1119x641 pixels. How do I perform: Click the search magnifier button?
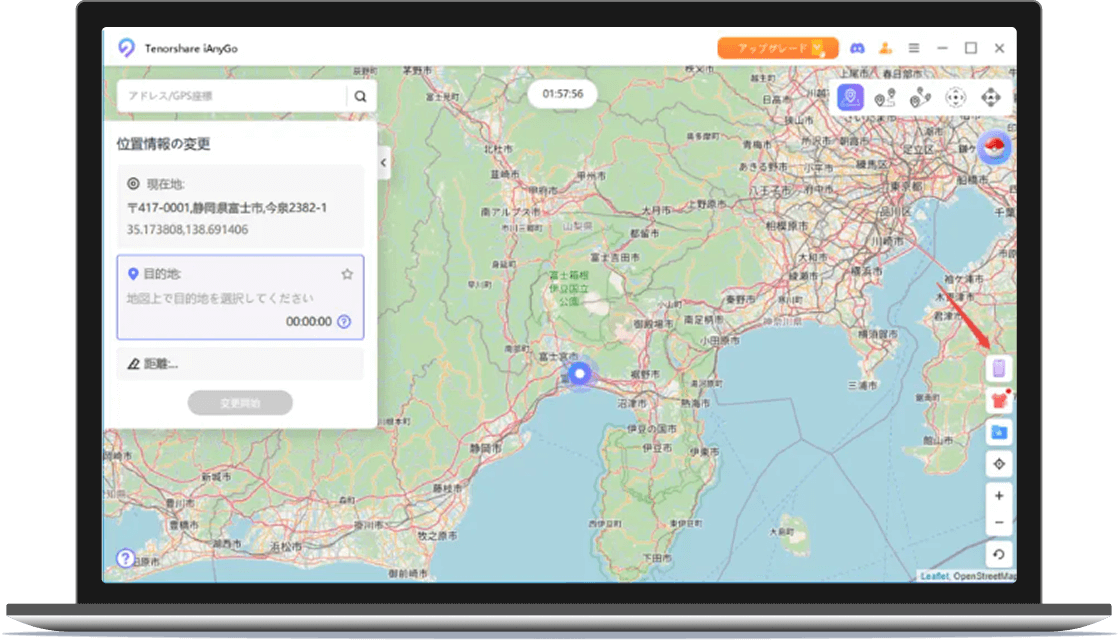click(x=360, y=96)
